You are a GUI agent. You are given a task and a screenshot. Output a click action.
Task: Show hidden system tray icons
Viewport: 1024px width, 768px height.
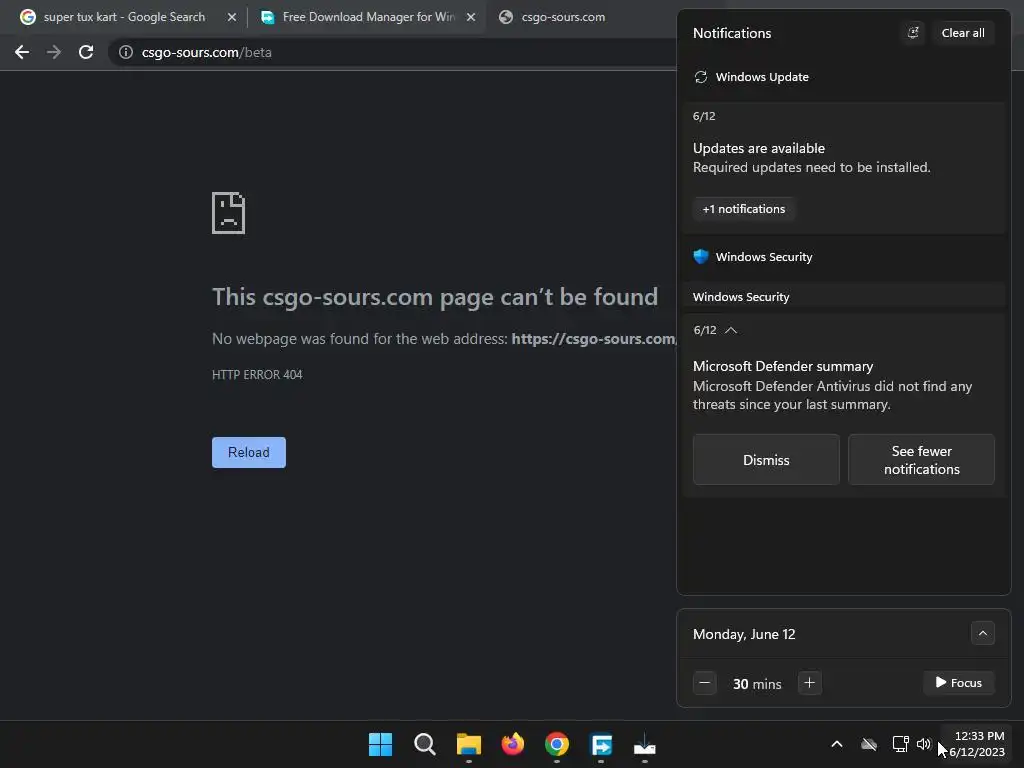[837, 744]
